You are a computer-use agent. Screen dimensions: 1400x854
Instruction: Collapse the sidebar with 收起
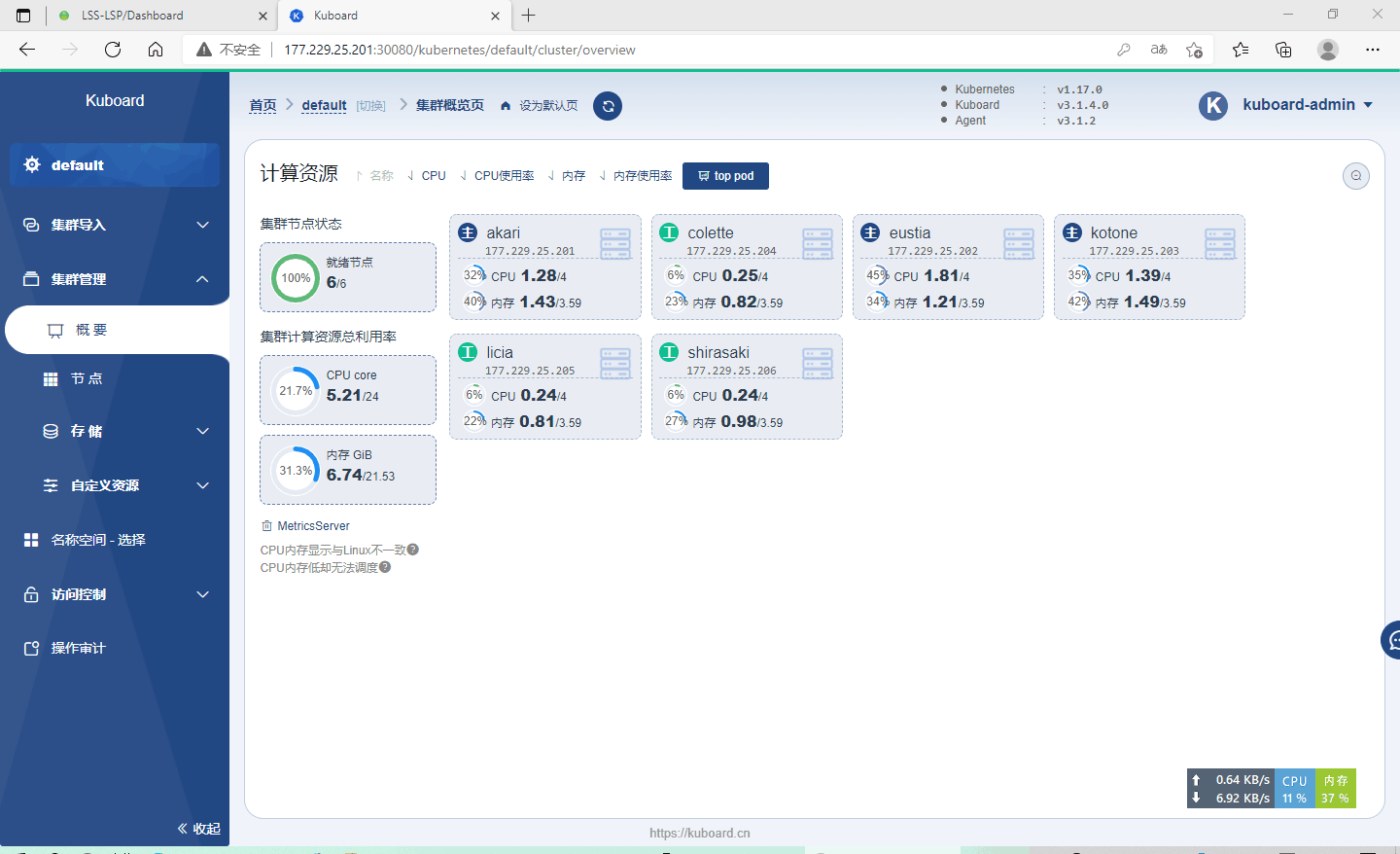coord(198,829)
